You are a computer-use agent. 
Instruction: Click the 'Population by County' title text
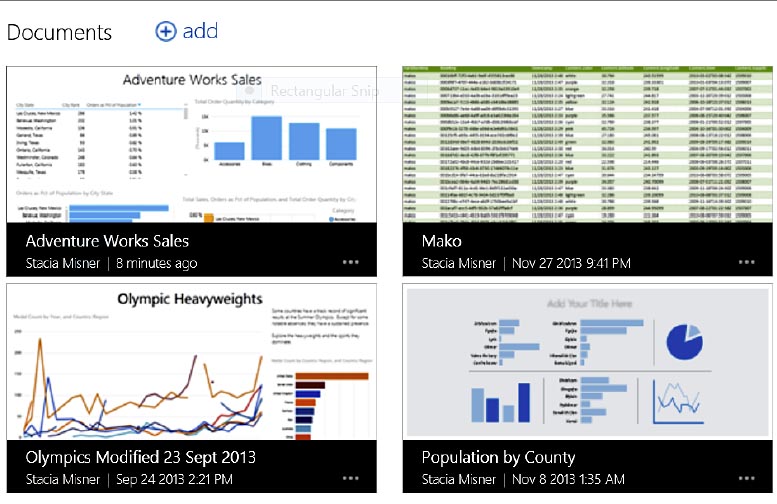click(498, 457)
